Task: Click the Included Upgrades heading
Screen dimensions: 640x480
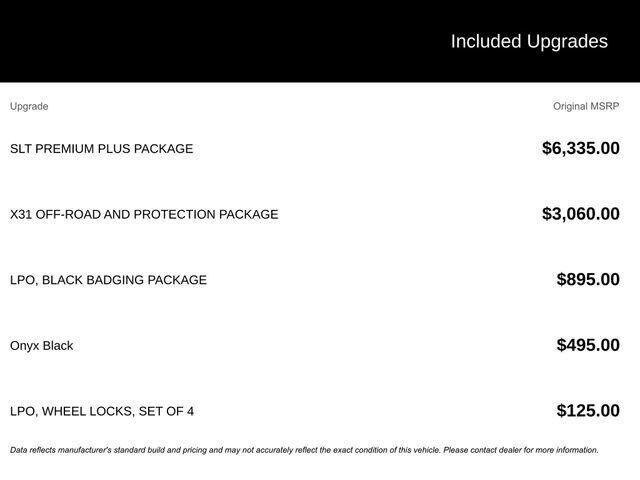Action: pyautogui.click(x=528, y=41)
